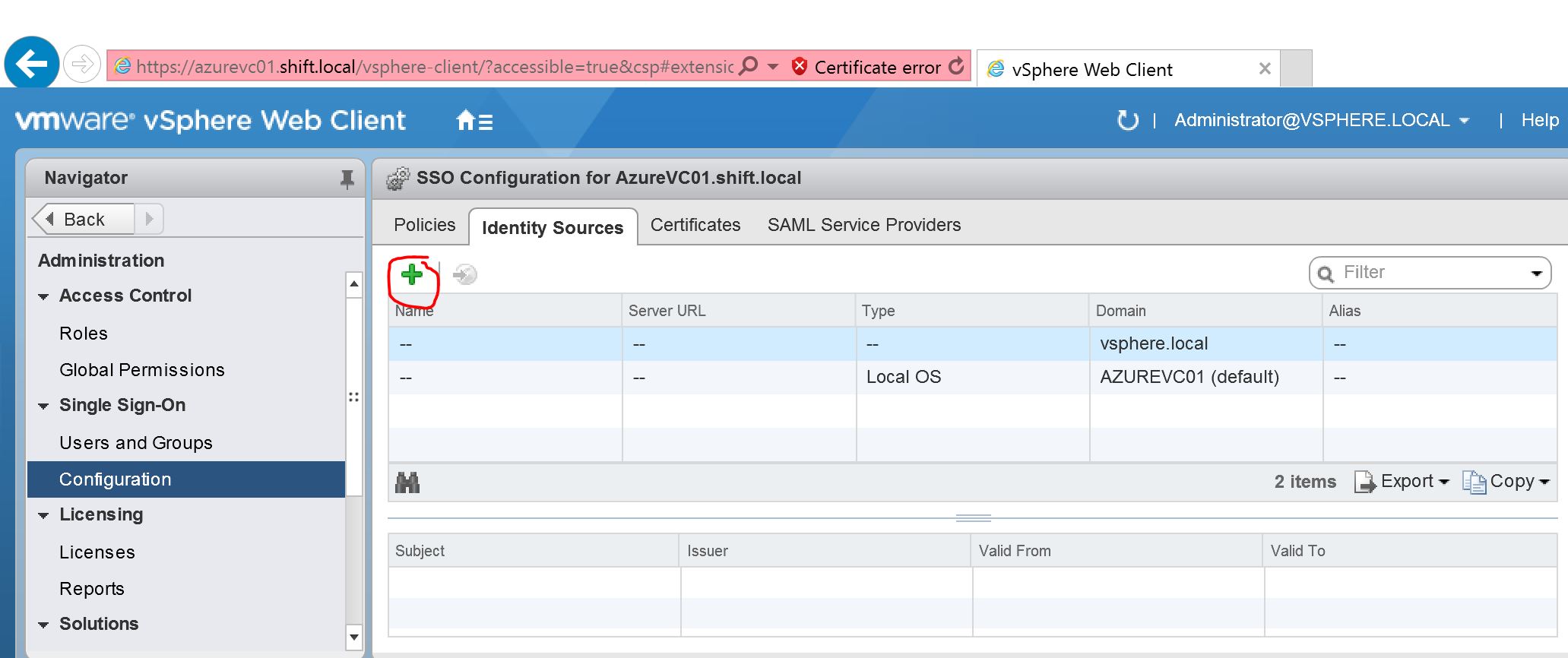Screen dimensions: 1568x658
Task: Open the Administrator@VSPHERE.LOCAL user menu
Action: [1322, 120]
